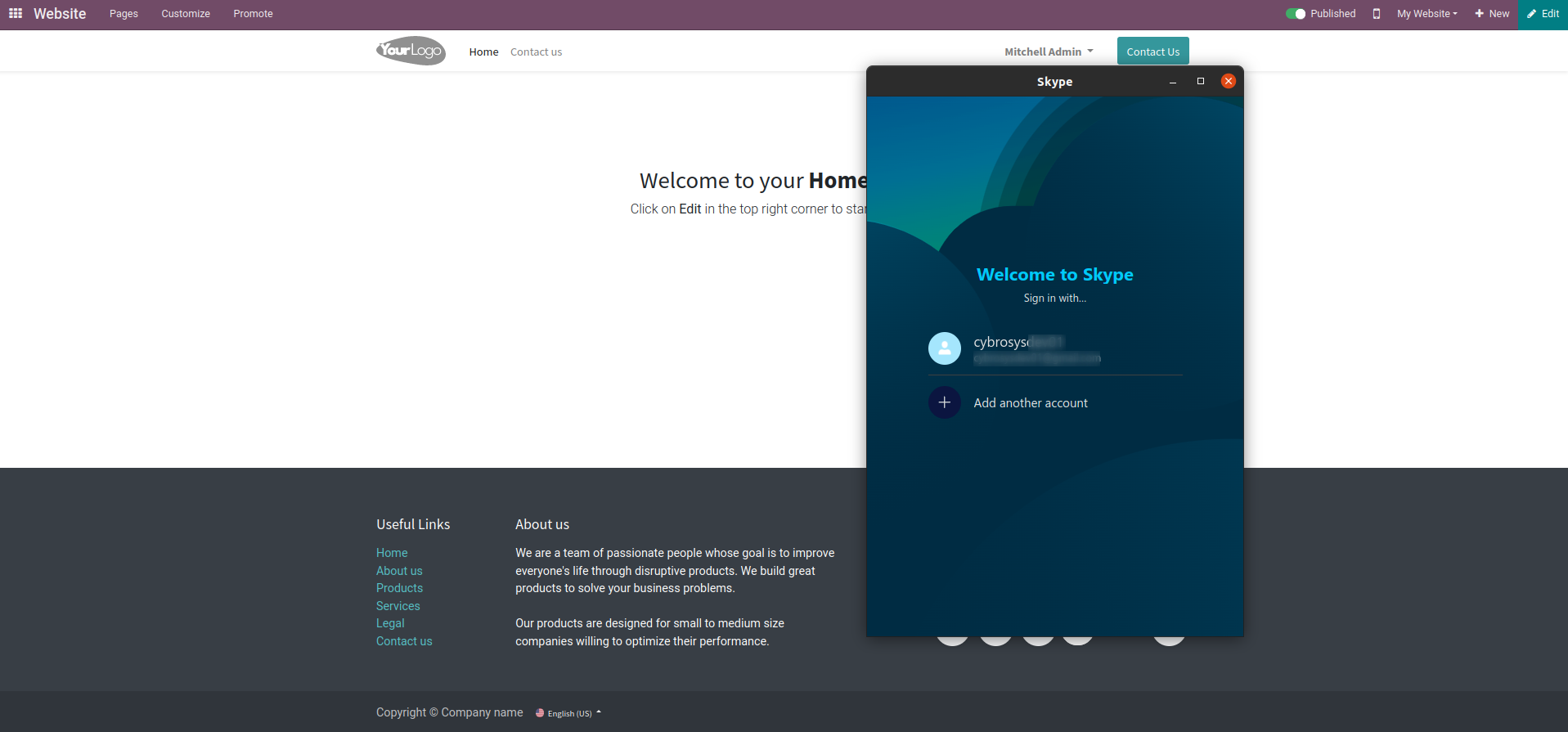The width and height of the screenshot is (1568, 732).
Task: Toggle the Published switch
Action: pos(1296,14)
